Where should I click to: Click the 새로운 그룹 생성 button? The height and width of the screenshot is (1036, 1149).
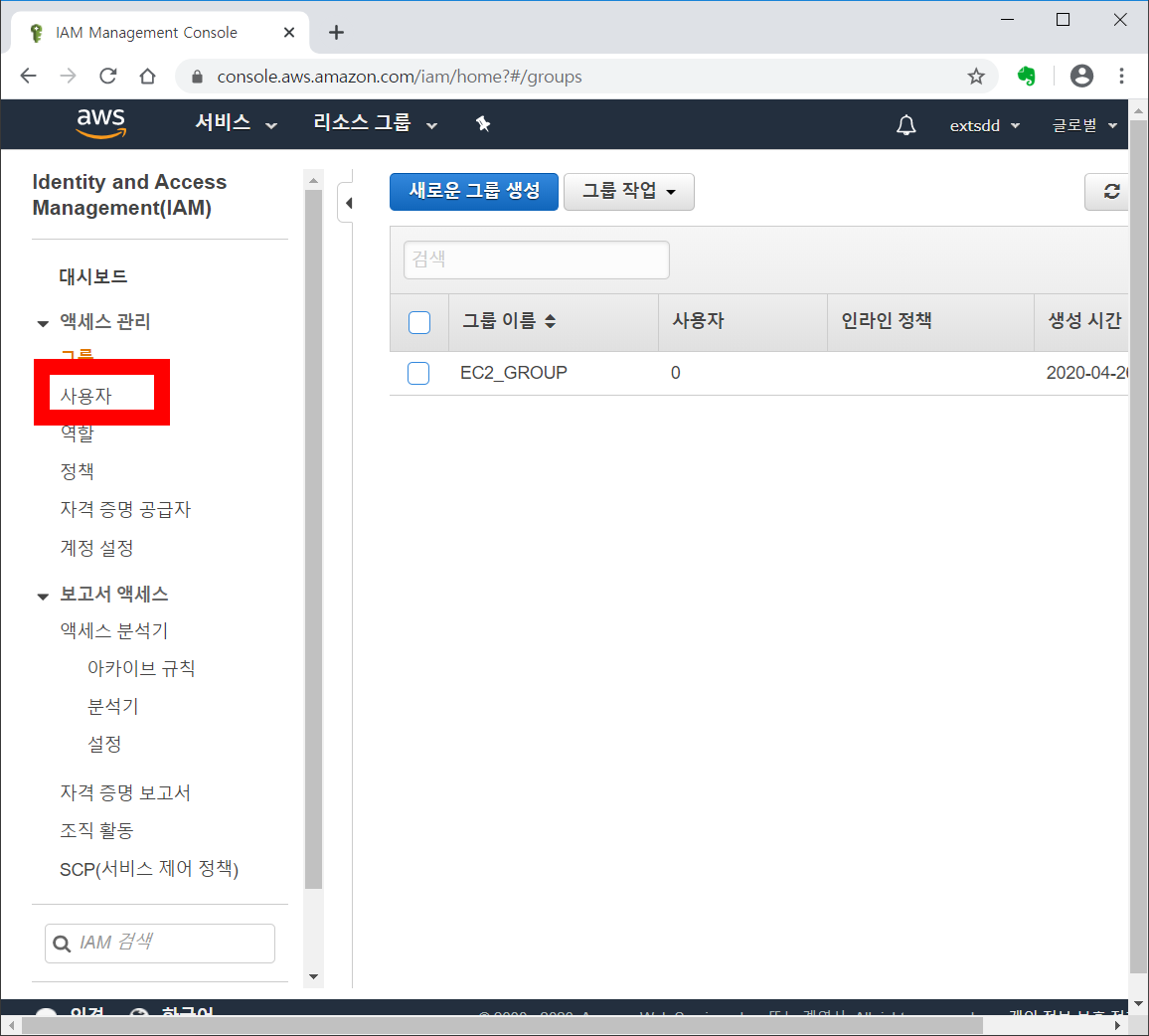coord(474,191)
